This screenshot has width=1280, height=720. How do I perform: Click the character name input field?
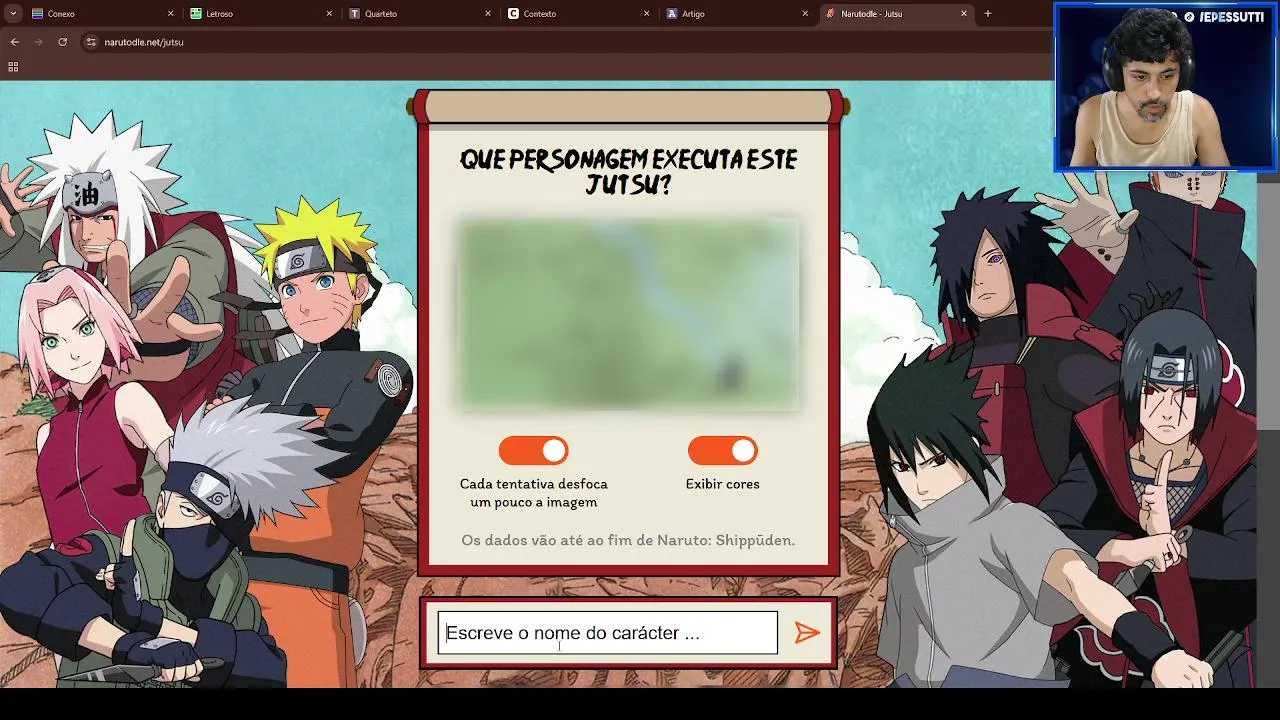tap(607, 633)
